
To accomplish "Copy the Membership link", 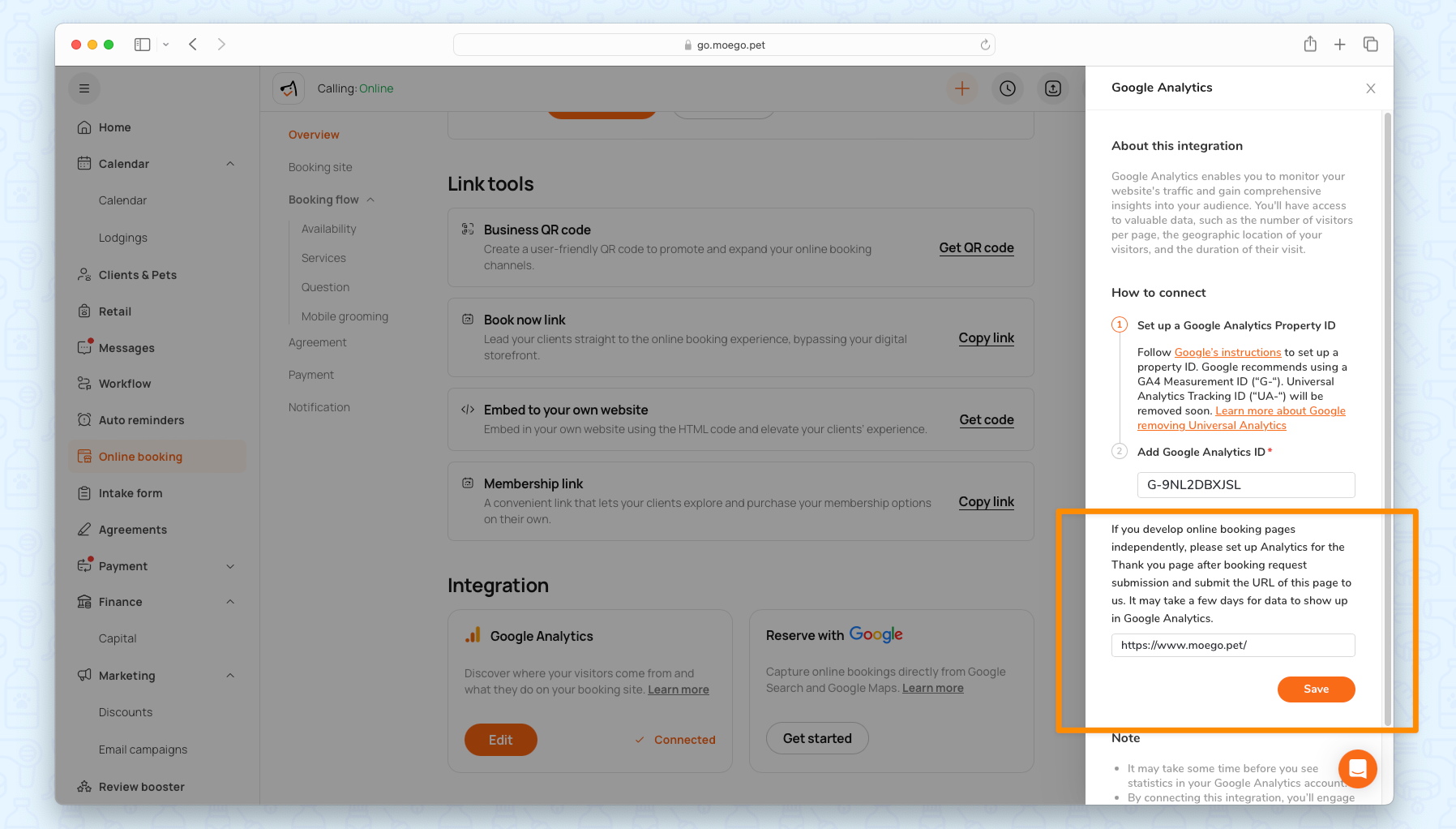I will (x=986, y=501).
